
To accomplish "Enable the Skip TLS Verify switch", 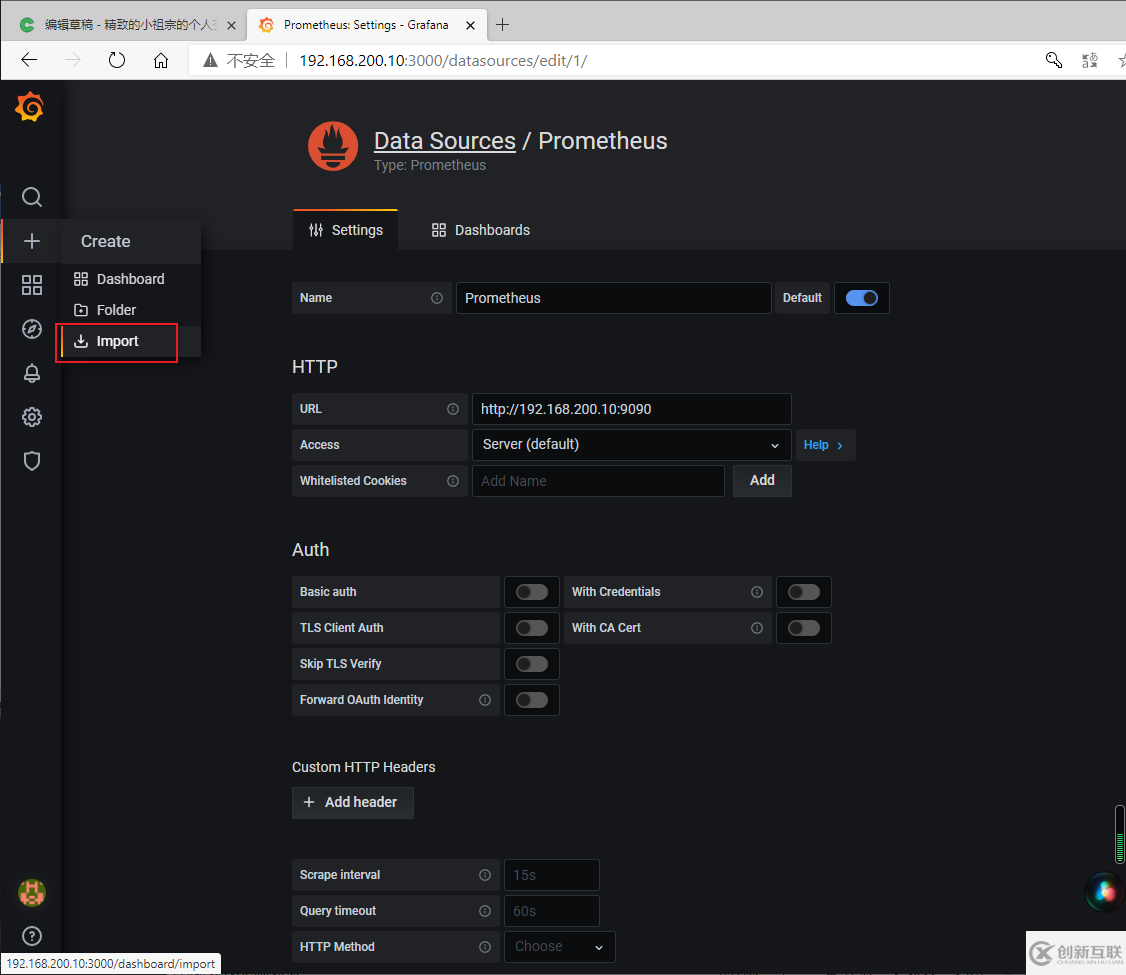I will click(x=531, y=664).
